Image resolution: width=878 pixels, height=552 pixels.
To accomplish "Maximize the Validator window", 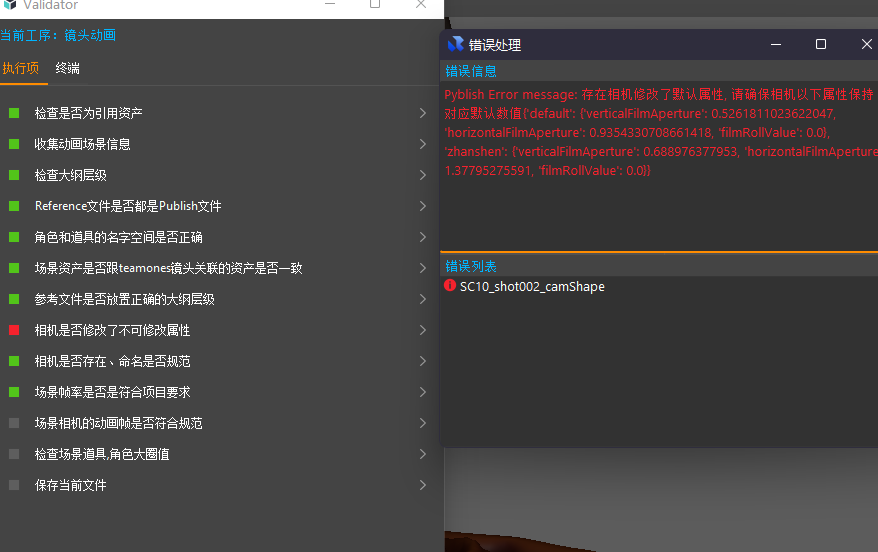I will (375, 4).
